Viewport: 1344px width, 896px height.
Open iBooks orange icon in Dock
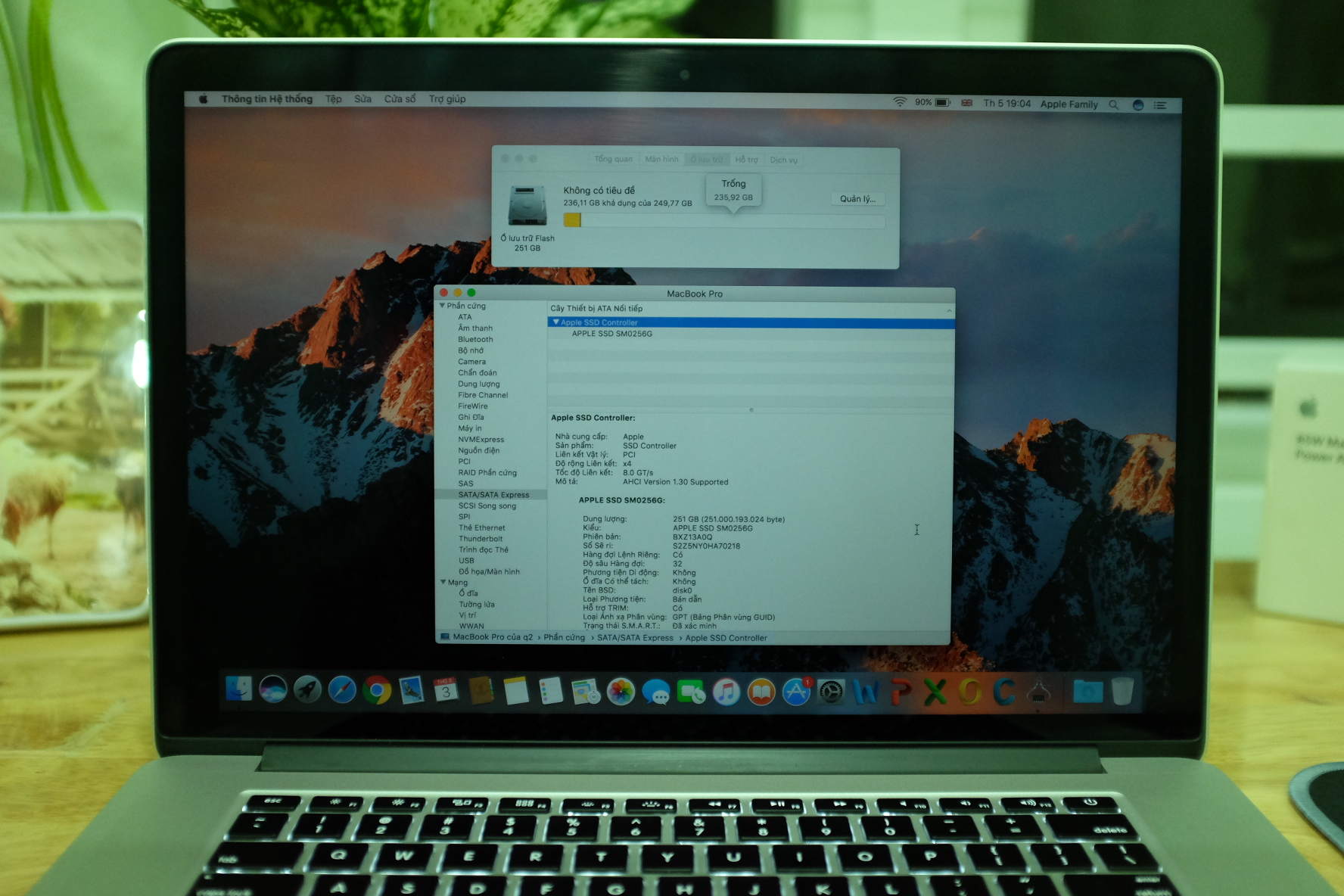point(761,692)
